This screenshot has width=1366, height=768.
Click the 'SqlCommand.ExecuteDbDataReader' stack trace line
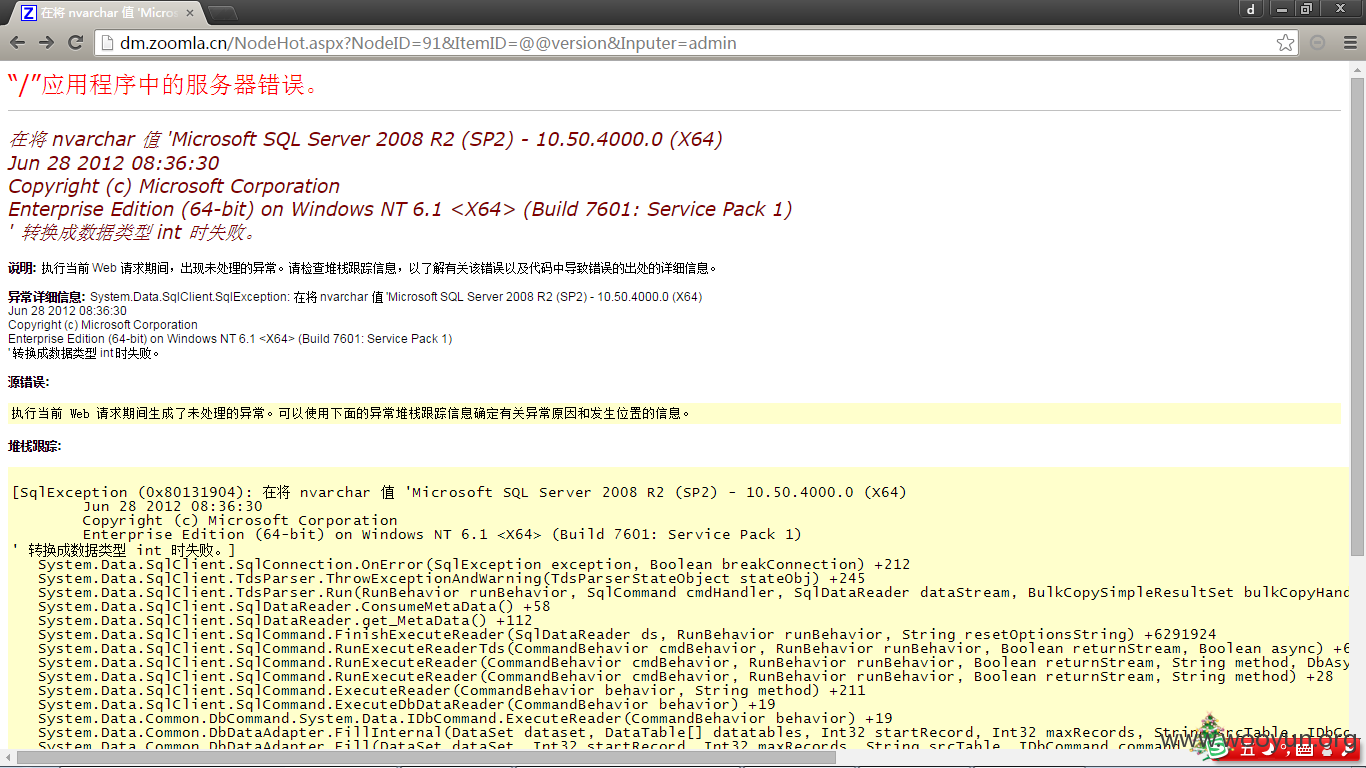coord(407,704)
